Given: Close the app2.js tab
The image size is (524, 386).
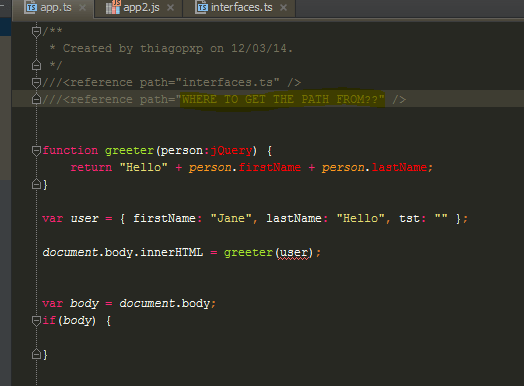Looking at the screenshot, I should click(x=170, y=8).
